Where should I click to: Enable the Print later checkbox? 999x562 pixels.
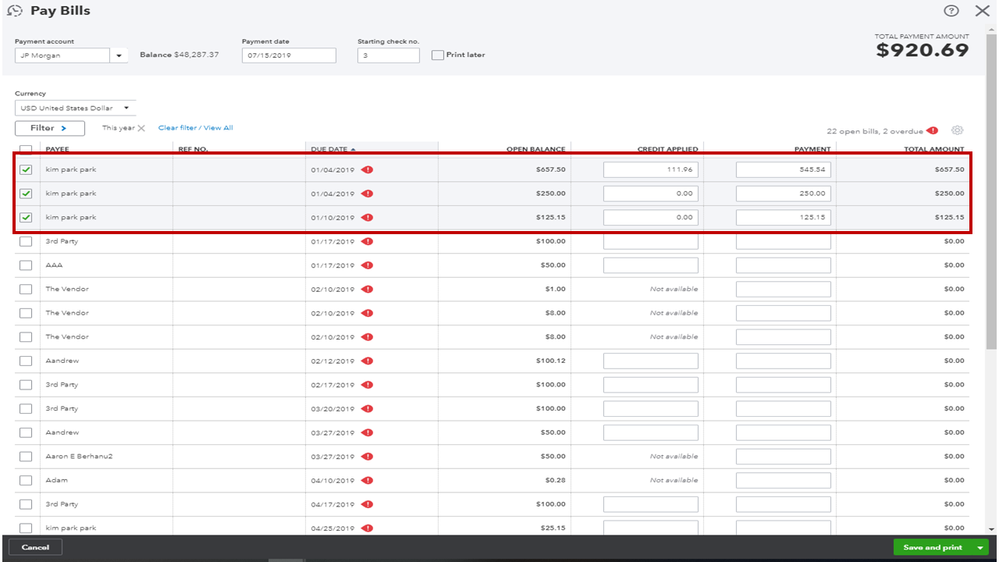438,55
